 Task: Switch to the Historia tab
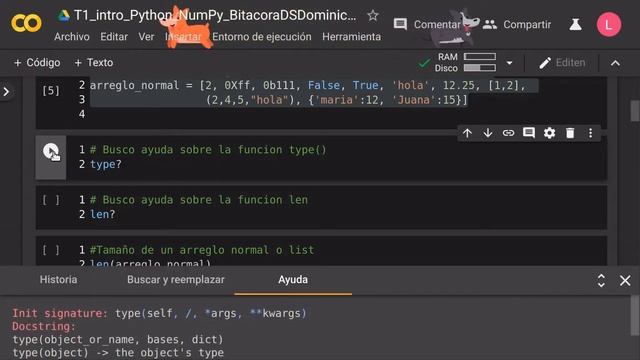[58, 280]
